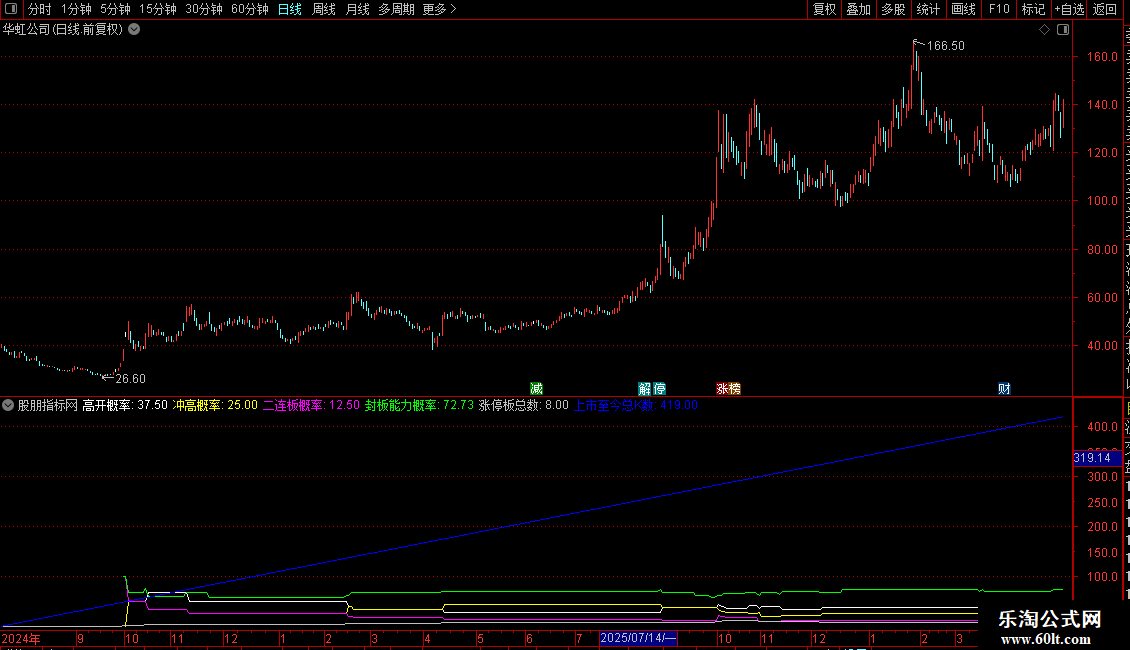
Task: Click the 2024年 label on time axis
Action: tap(22, 638)
